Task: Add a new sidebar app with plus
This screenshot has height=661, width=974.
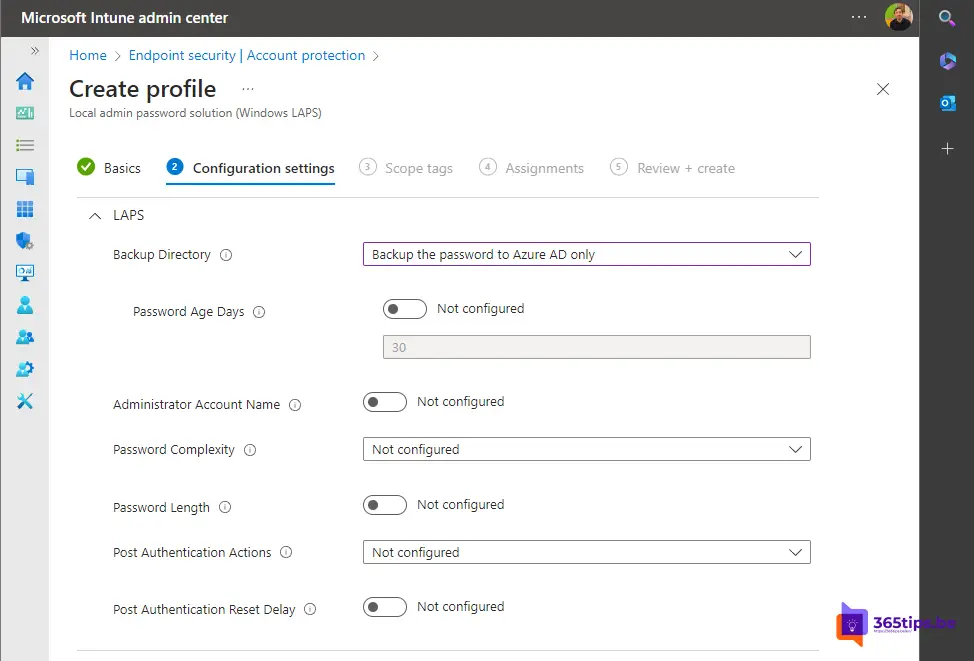Action: tap(947, 148)
